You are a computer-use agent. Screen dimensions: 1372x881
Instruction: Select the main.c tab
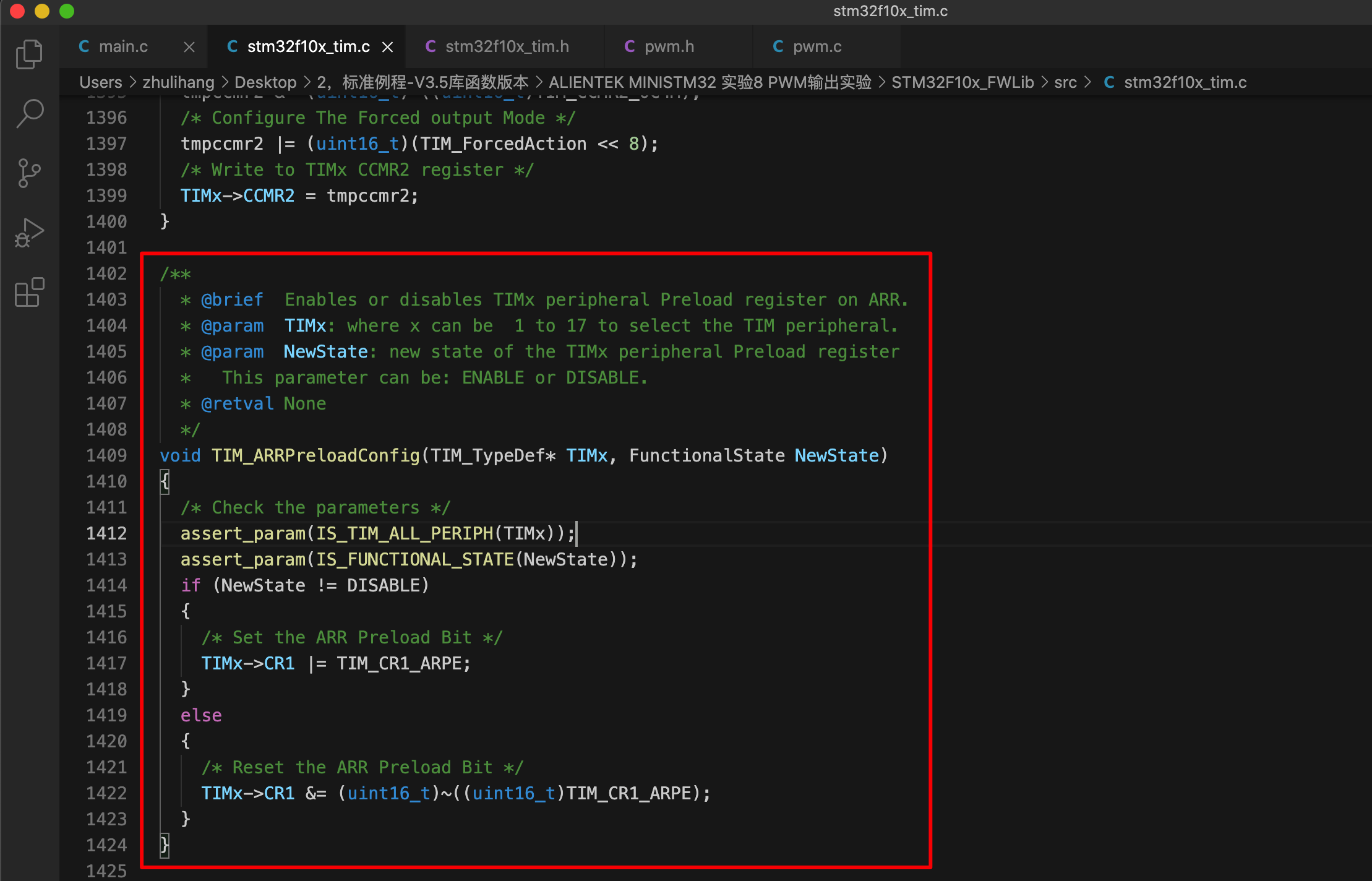pyautogui.click(x=123, y=47)
